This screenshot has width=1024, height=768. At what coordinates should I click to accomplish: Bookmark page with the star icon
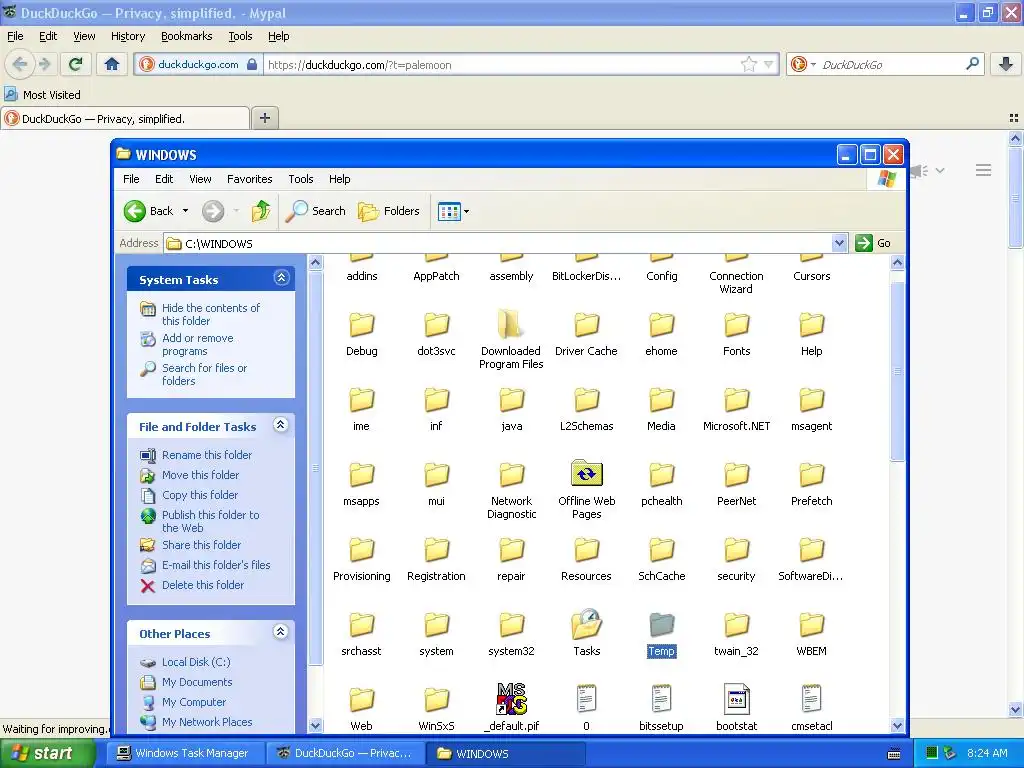[748, 64]
